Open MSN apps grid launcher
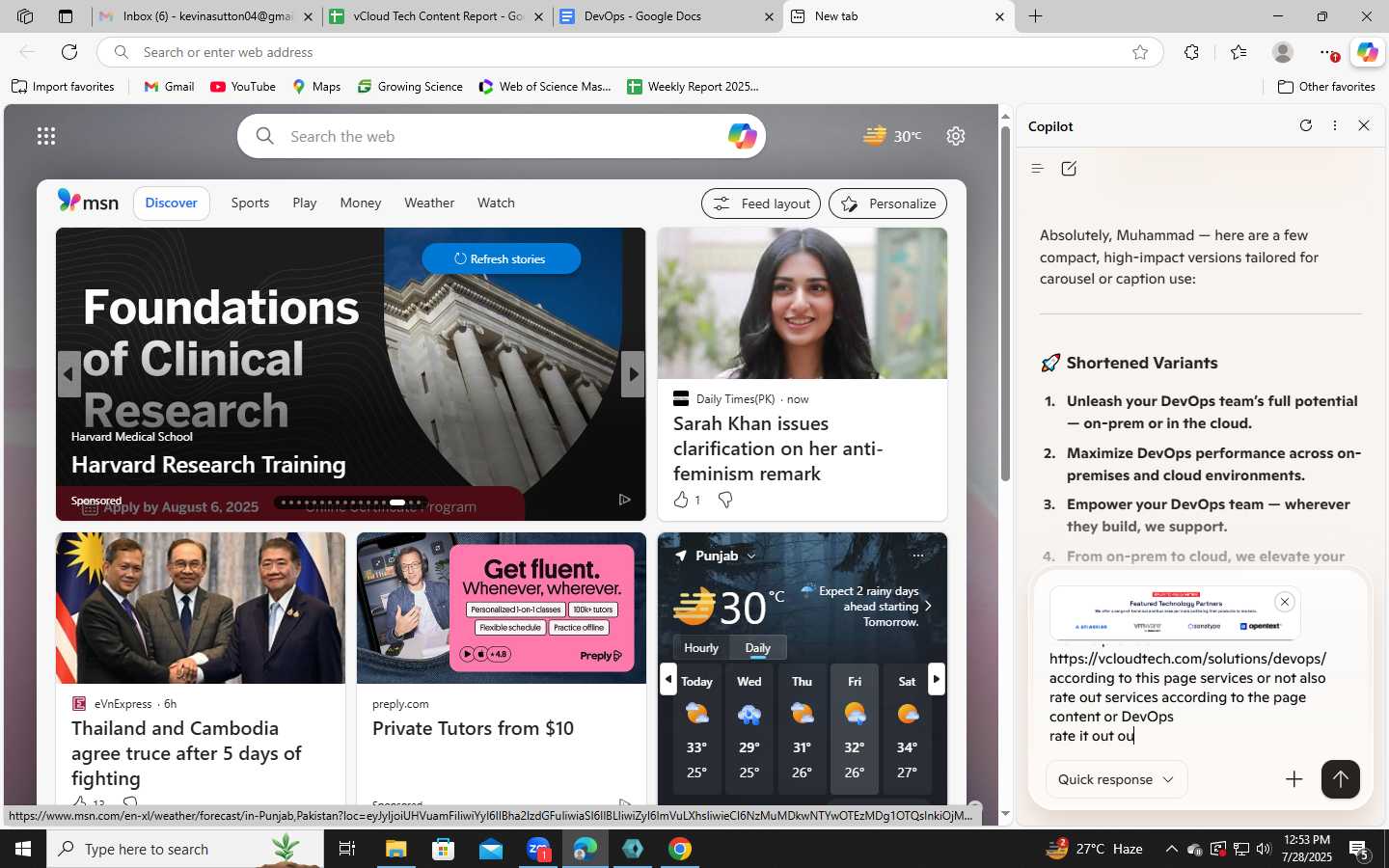The image size is (1389, 868). point(46,136)
